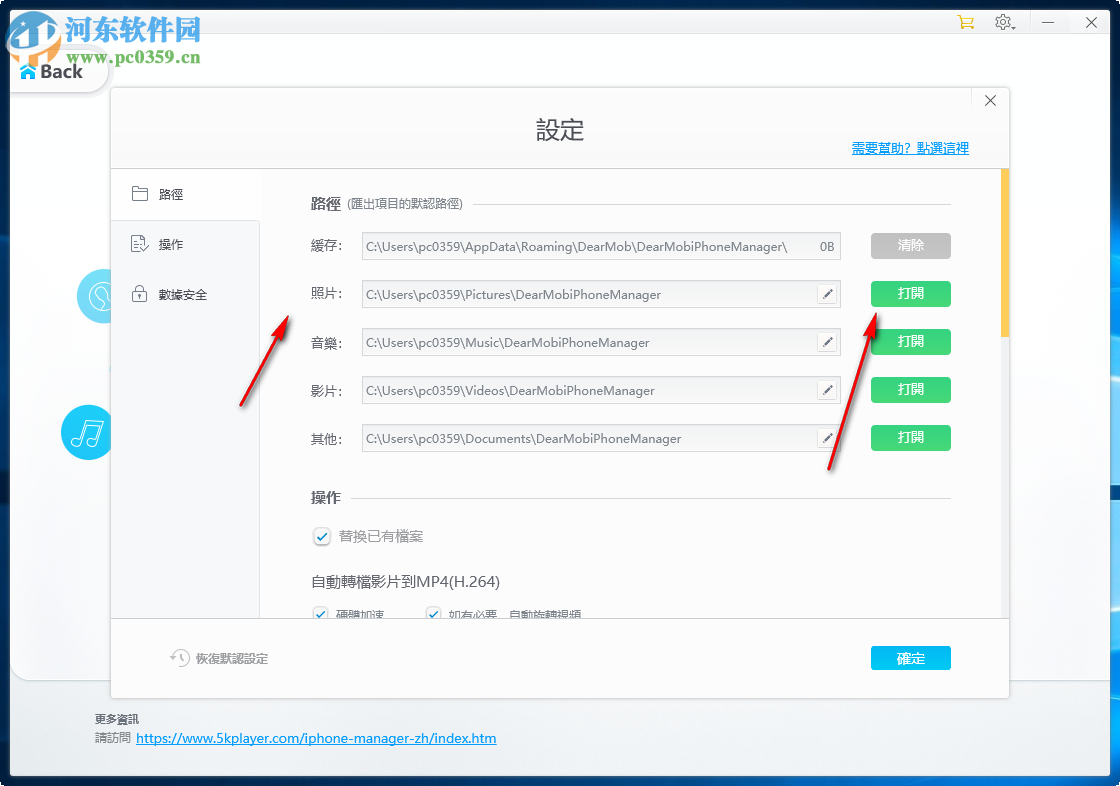The width and height of the screenshot is (1120, 786).
Task: Click 恢復默認設定 to restore defaults
Action: point(218,658)
